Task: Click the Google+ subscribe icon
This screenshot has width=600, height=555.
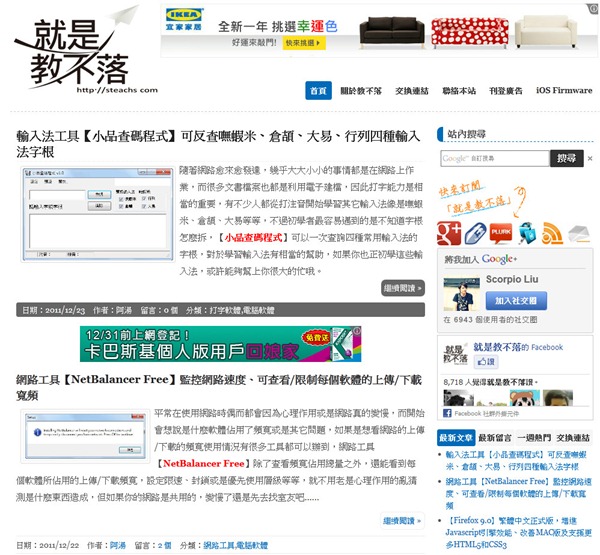Action: click(449, 233)
